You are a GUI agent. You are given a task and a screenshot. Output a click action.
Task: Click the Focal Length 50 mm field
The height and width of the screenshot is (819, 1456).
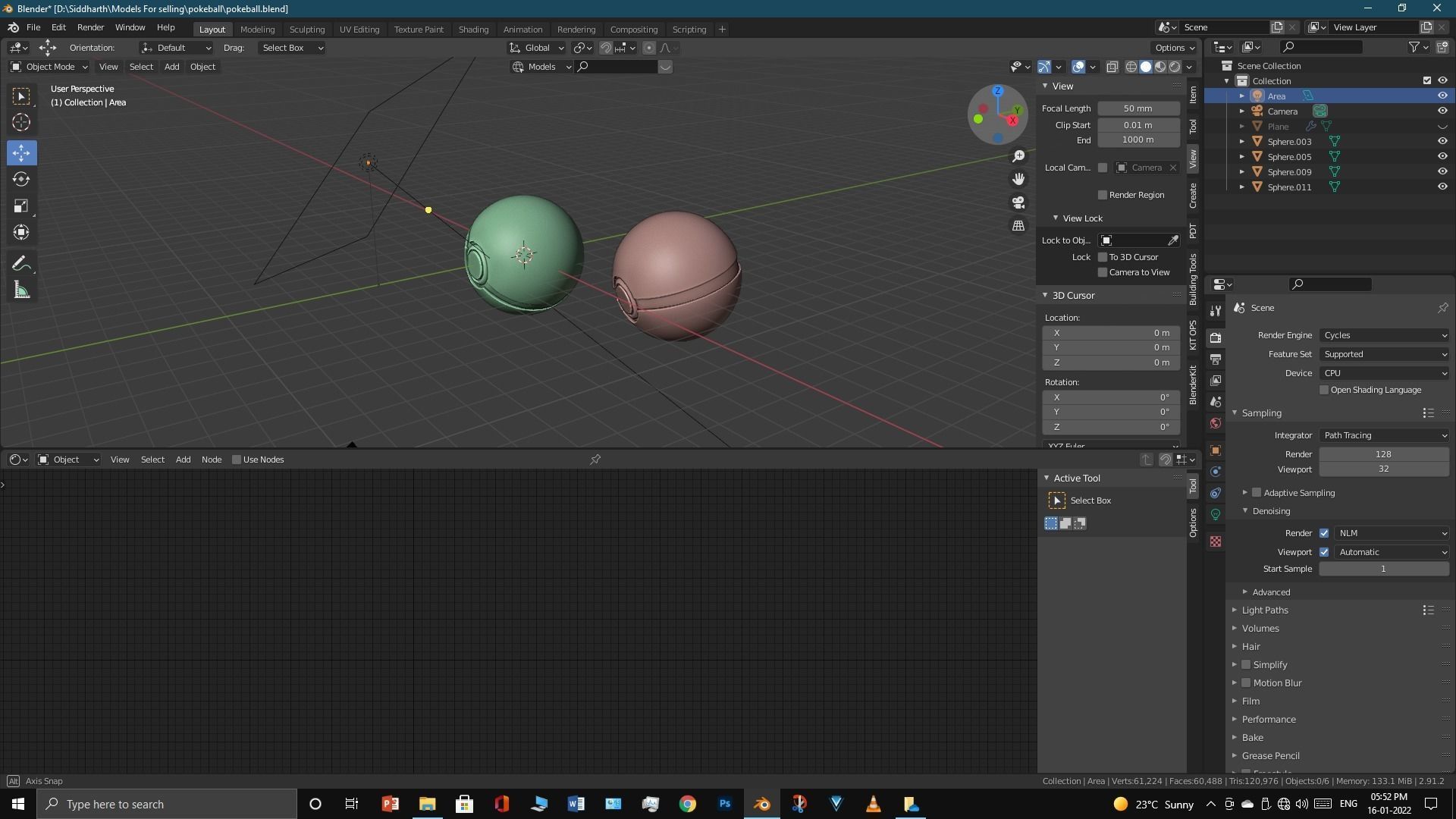pos(1138,108)
